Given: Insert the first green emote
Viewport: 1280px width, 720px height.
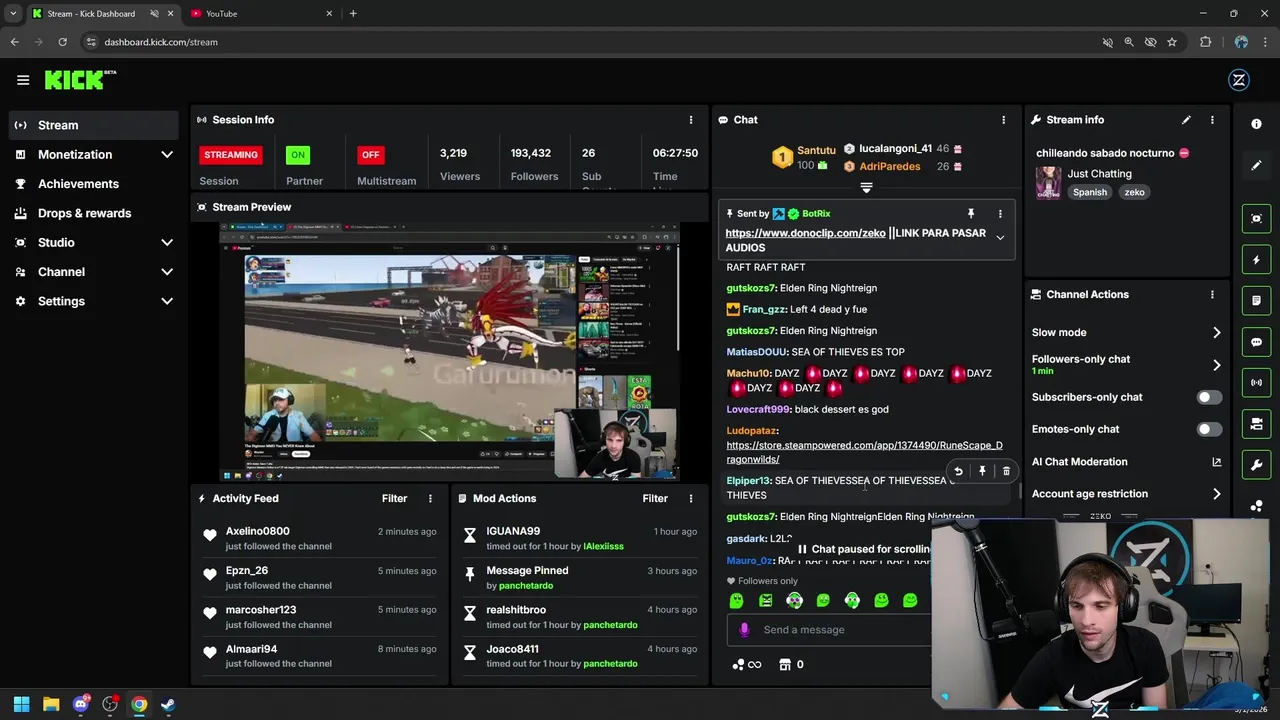Looking at the screenshot, I should coord(736,601).
